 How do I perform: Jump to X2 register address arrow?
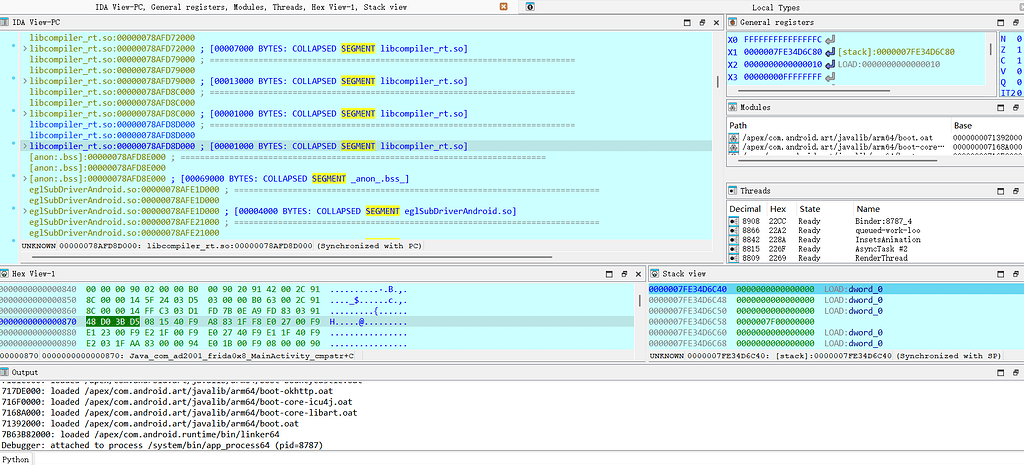coord(829,64)
